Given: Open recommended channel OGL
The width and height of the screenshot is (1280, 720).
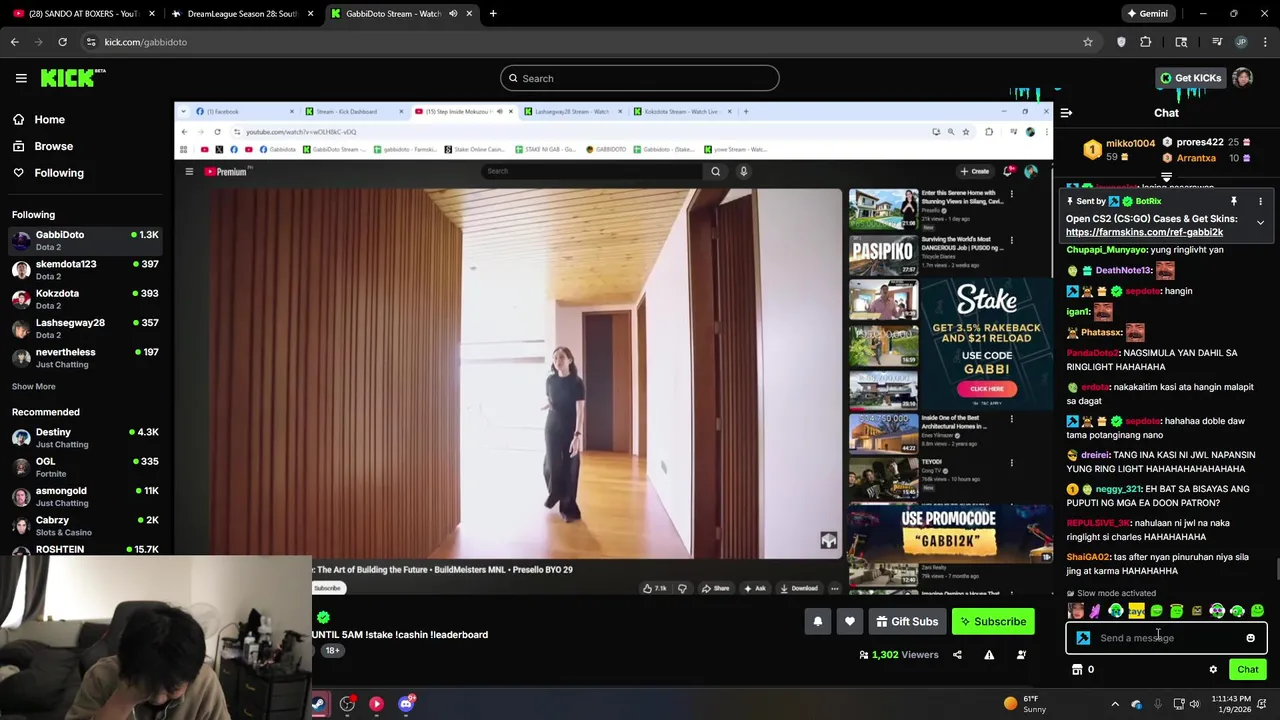Looking at the screenshot, I should 85,467.
